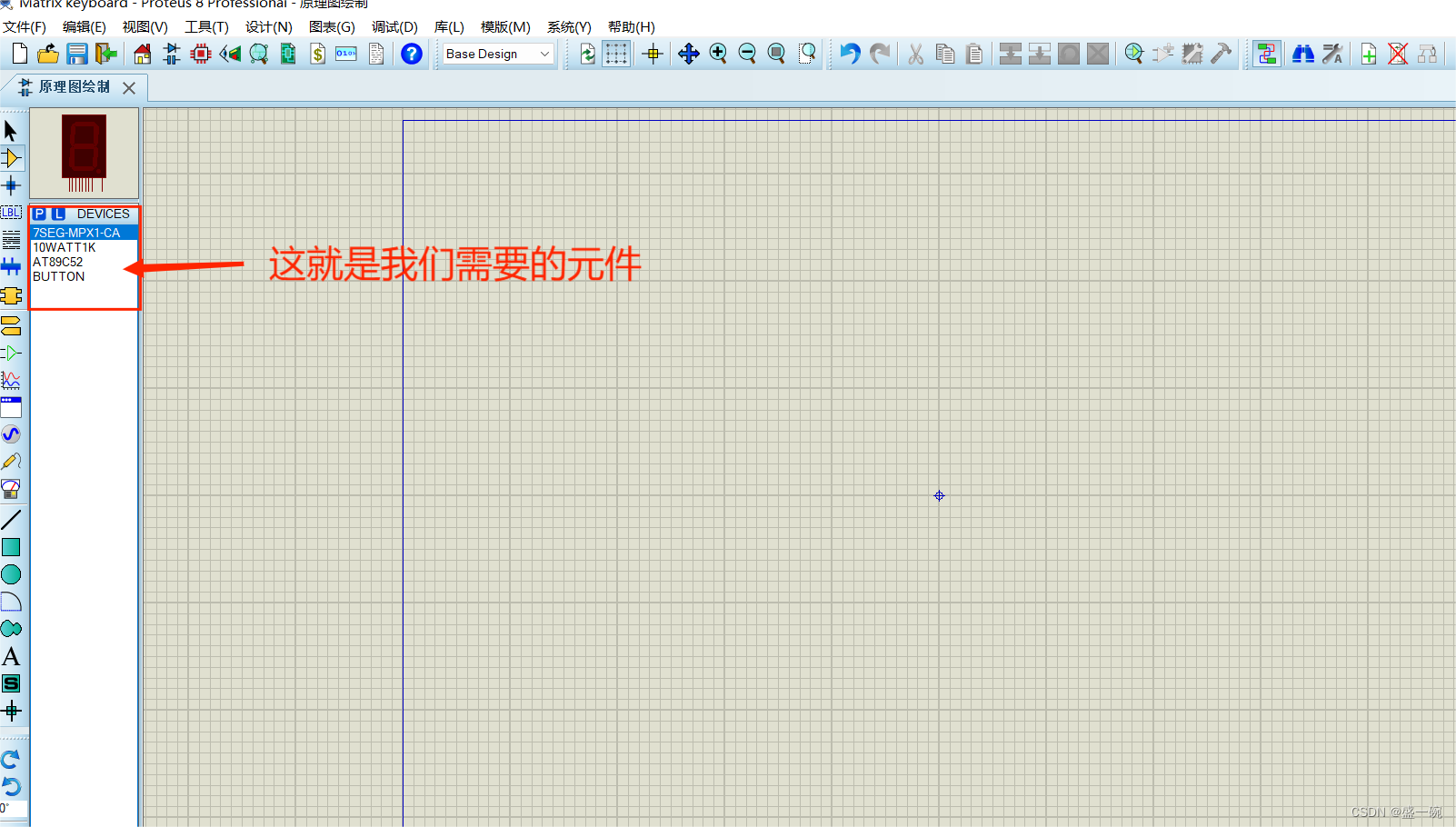Select 2D graphics text A tool
The height and width of the screenshot is (827, 1456).
[x=11, y=656]
